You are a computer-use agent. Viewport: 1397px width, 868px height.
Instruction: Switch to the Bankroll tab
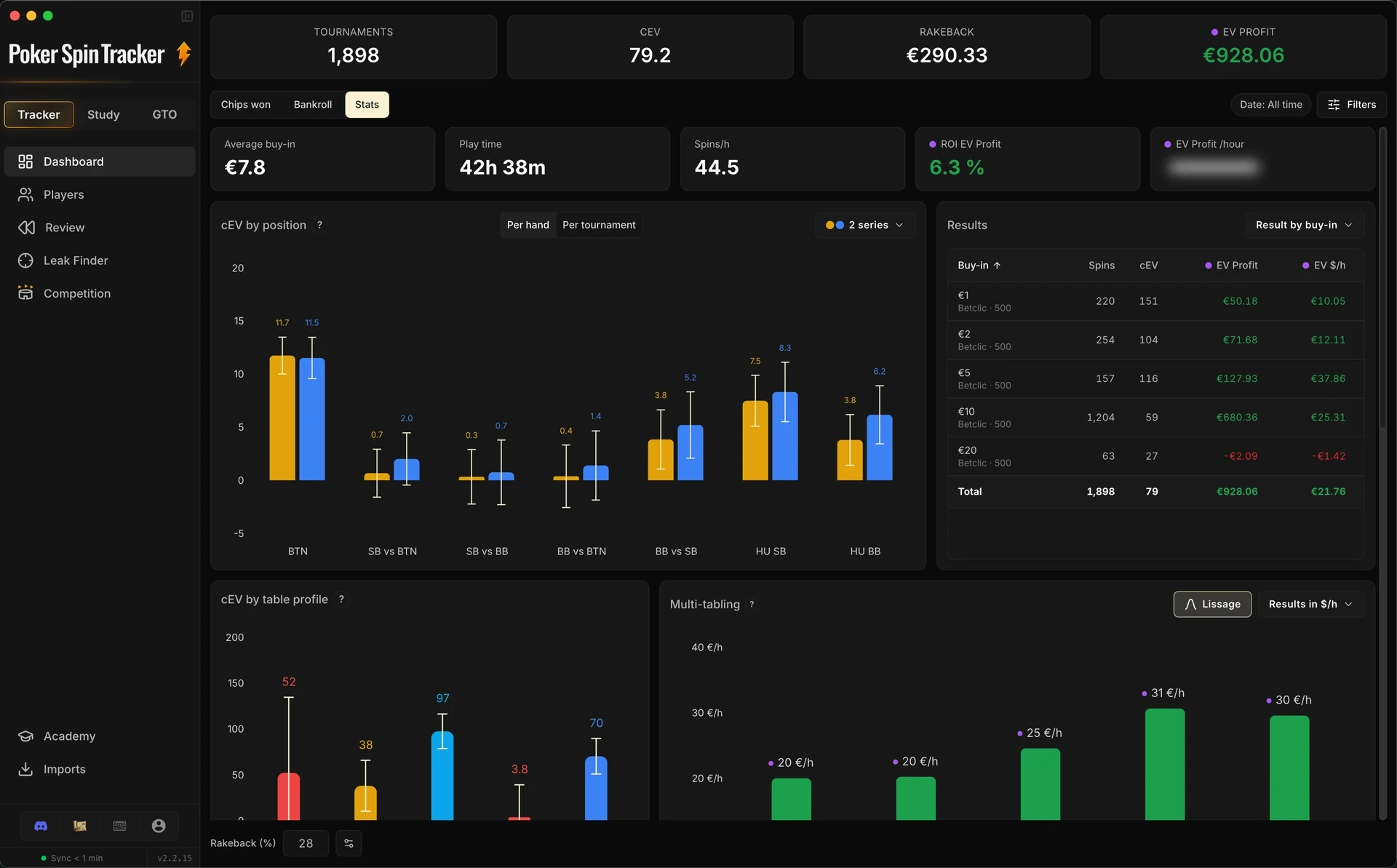pyautogui.click(x=313, y=105)
